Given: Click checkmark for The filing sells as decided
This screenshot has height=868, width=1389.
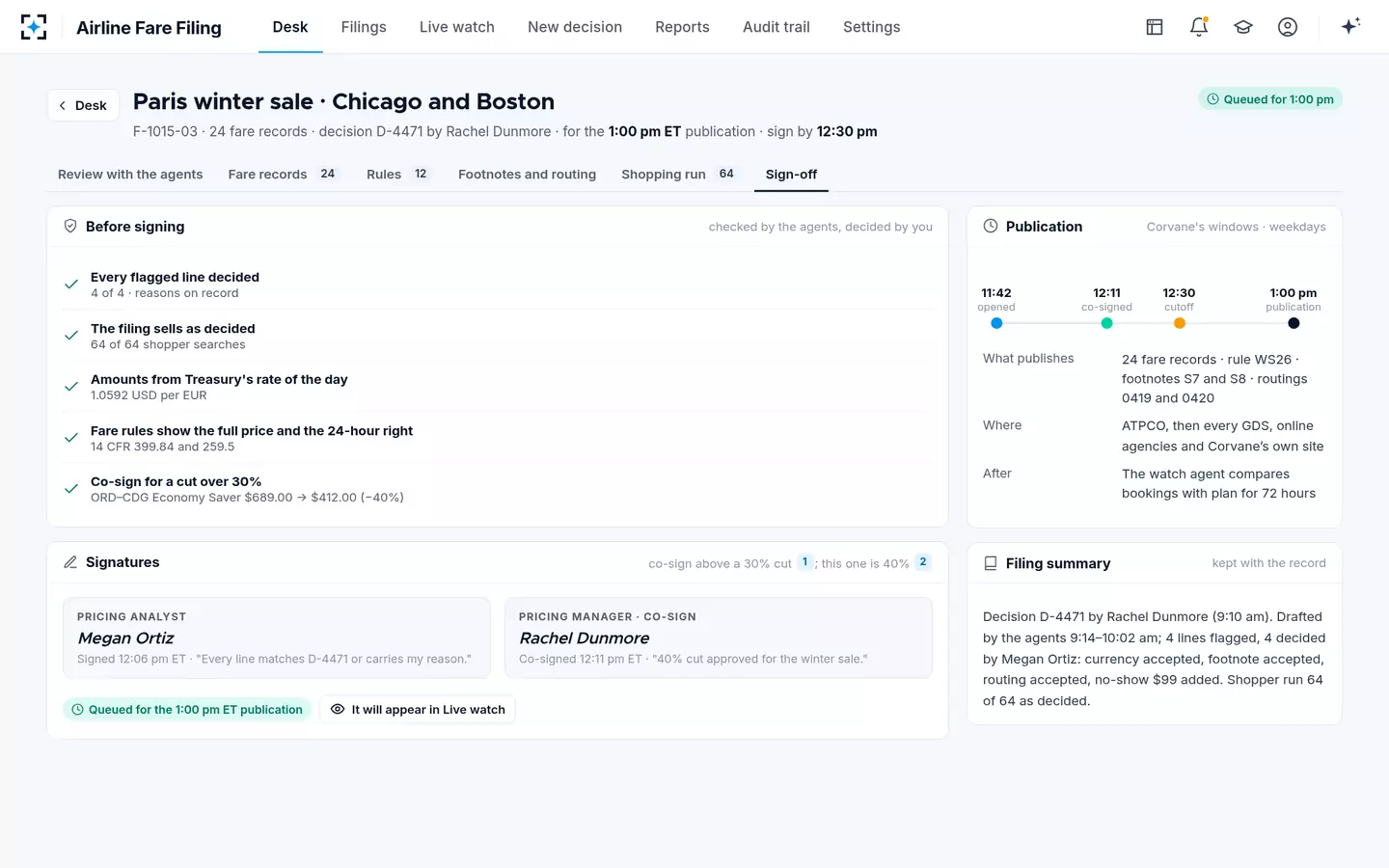Looking at the screenshot, I should click(x=71, y=336).
